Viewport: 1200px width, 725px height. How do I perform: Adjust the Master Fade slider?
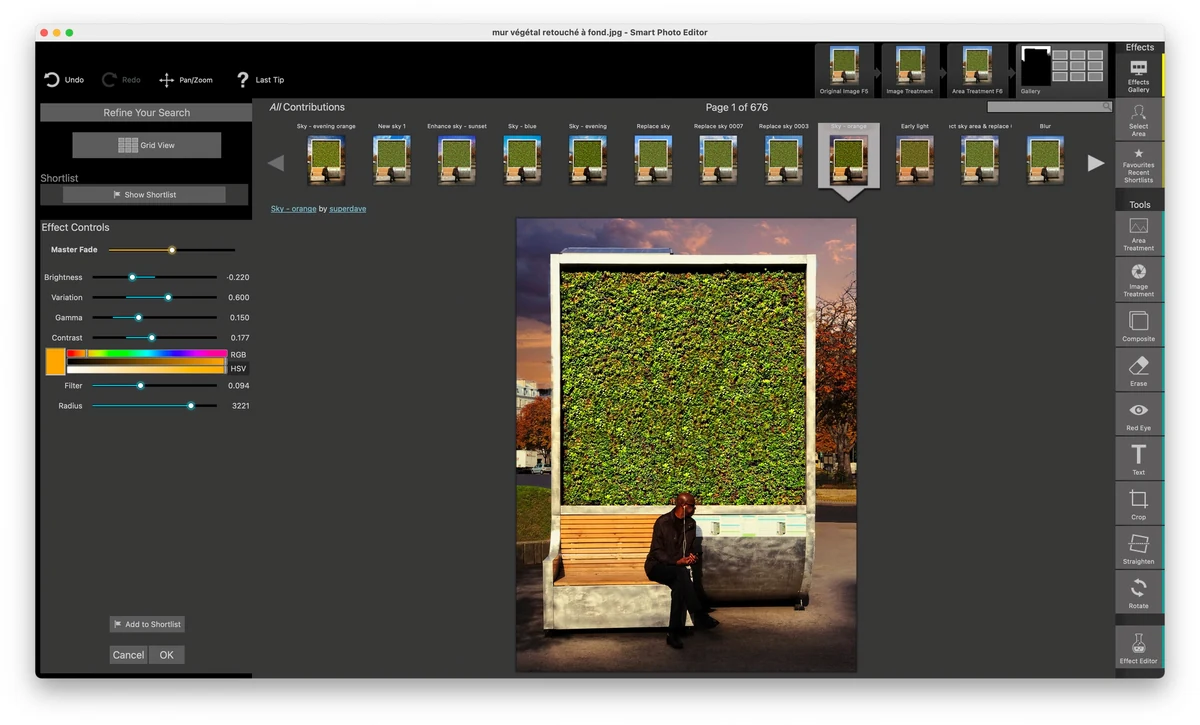[171, 250]
